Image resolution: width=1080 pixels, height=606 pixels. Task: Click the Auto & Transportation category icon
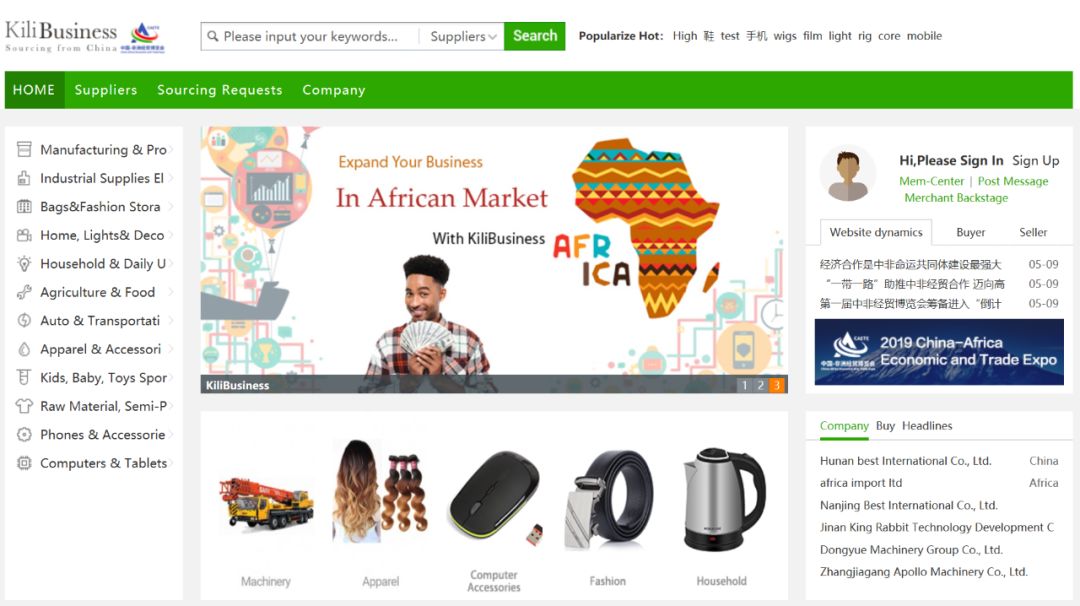click(x=24, y=320)
